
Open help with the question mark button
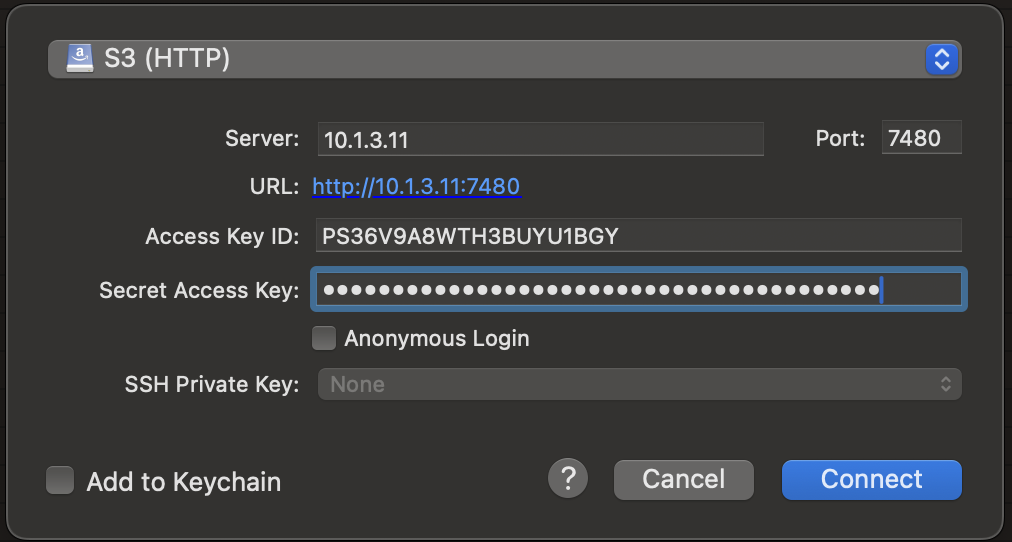pos(568,479)
